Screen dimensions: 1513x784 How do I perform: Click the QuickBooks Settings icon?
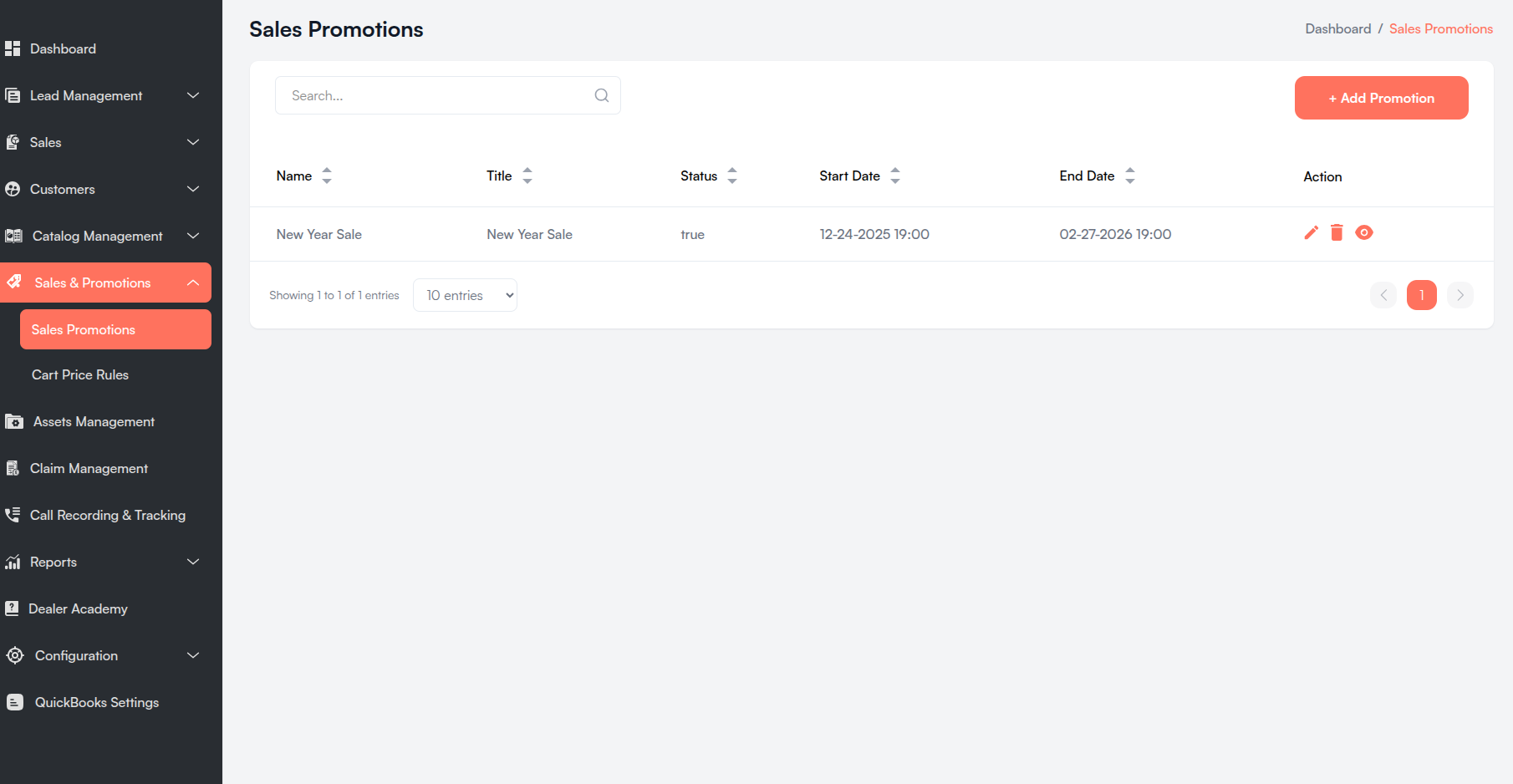pyautogui.click(x=15, y=702)
